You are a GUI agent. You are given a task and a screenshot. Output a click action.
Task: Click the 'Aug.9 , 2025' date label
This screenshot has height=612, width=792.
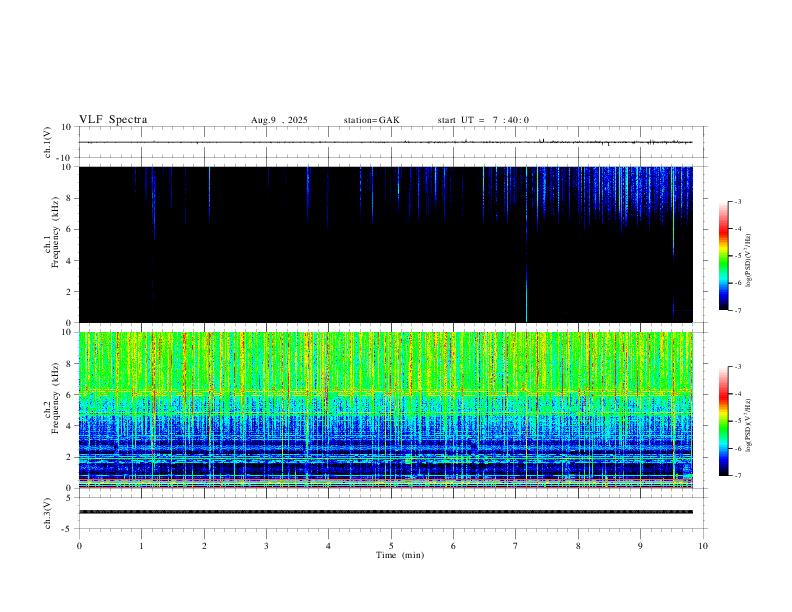pyautogui.click(x=279, y=120)
